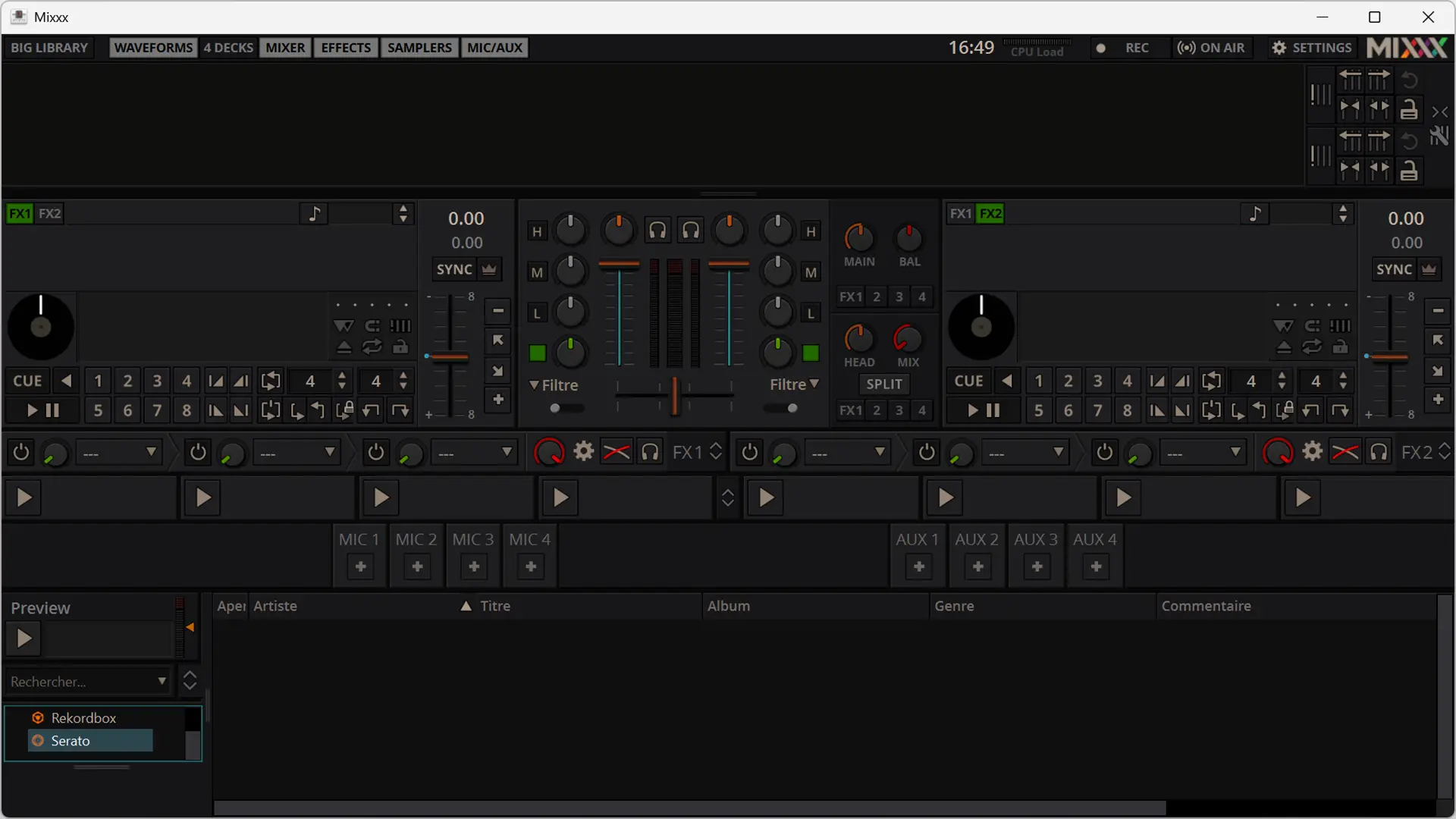
Task: Open FX1 second effect selector dropdown
Action: (x=297, y=453)
